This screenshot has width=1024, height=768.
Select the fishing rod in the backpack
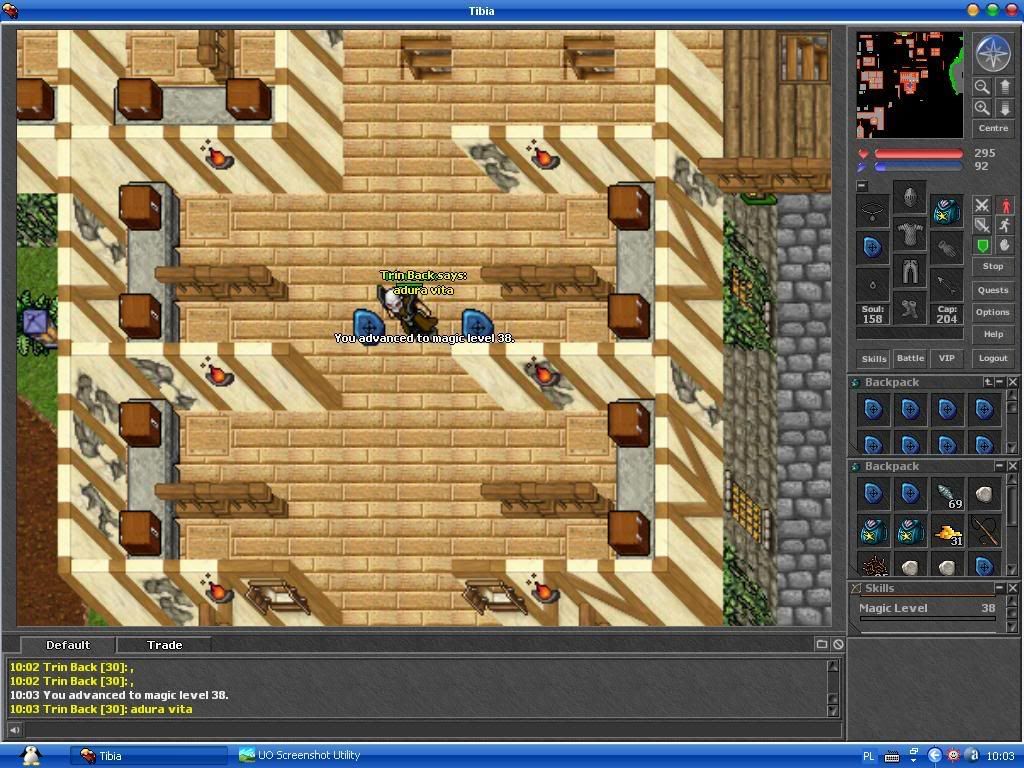tap(984, 533)
